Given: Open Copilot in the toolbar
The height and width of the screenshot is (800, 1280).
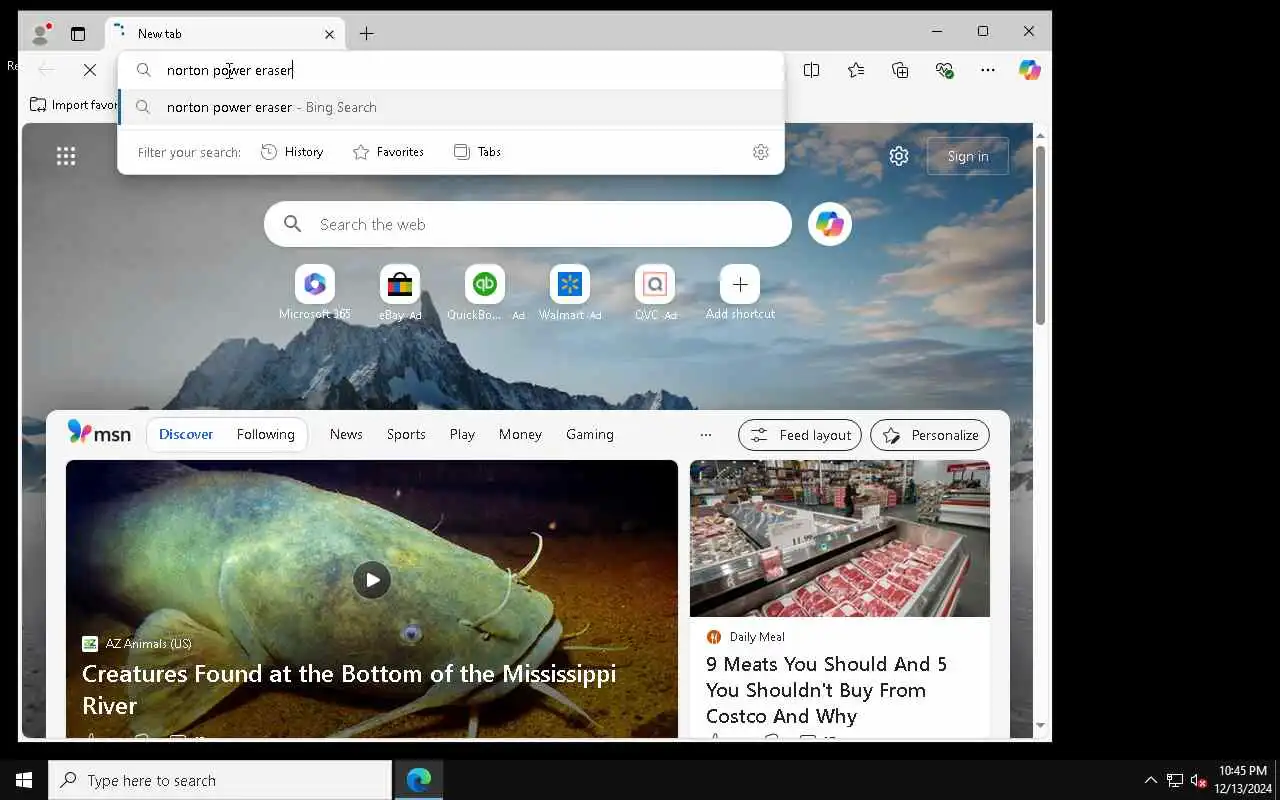Looking at the screenshot, I should [1030, 70].
